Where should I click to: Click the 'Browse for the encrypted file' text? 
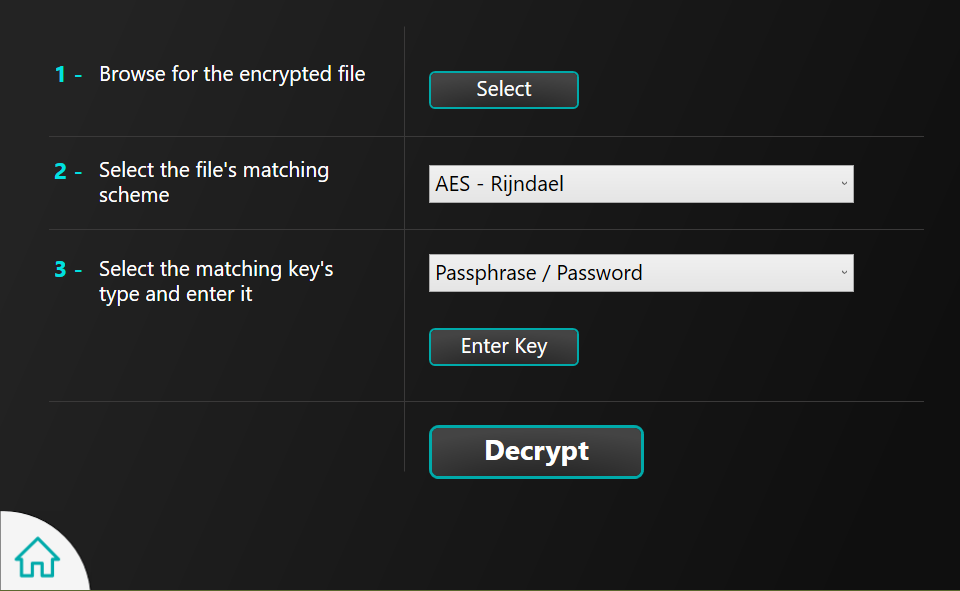(x=232, y=74)
